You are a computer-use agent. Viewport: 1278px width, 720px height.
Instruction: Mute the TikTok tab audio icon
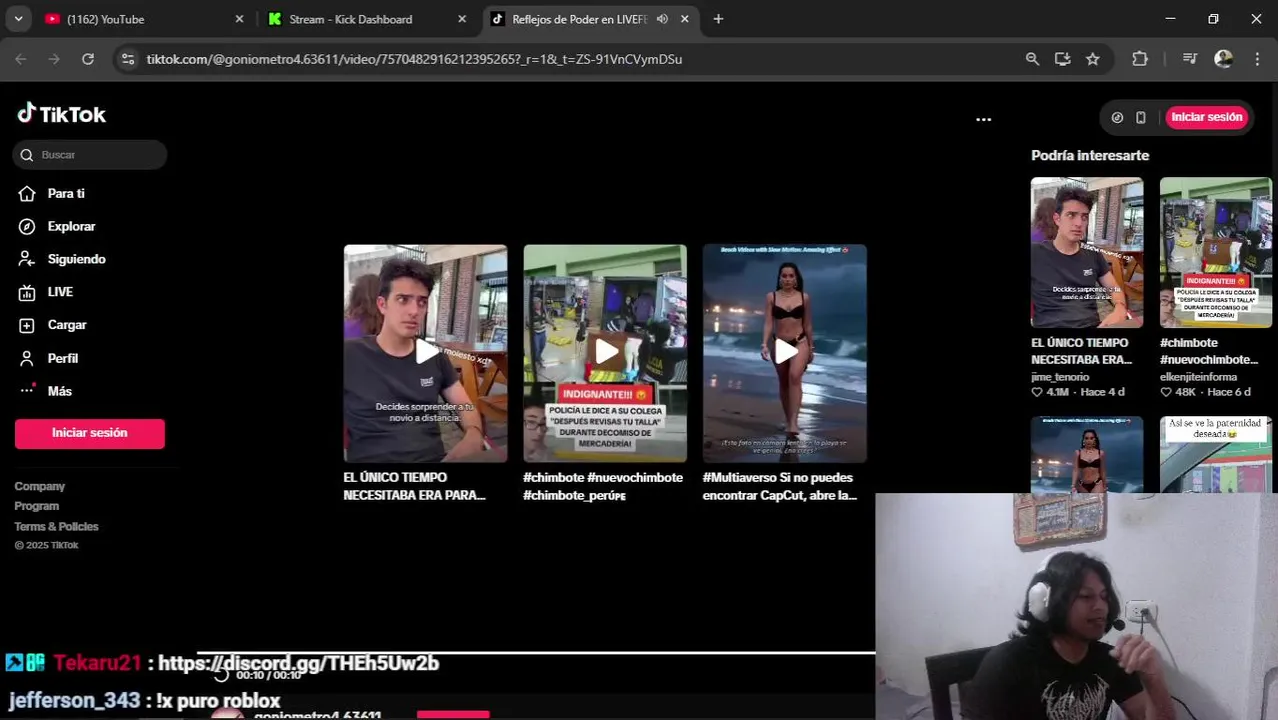[x=662, y=19]
